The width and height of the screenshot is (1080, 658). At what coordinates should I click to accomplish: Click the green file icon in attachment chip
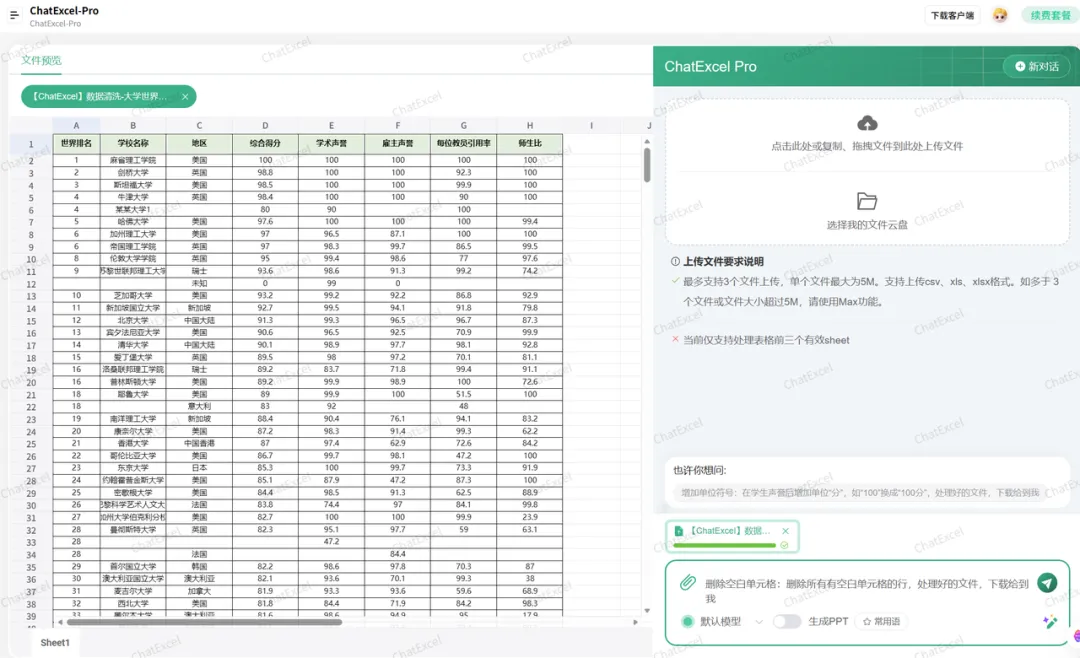[678, 531]
